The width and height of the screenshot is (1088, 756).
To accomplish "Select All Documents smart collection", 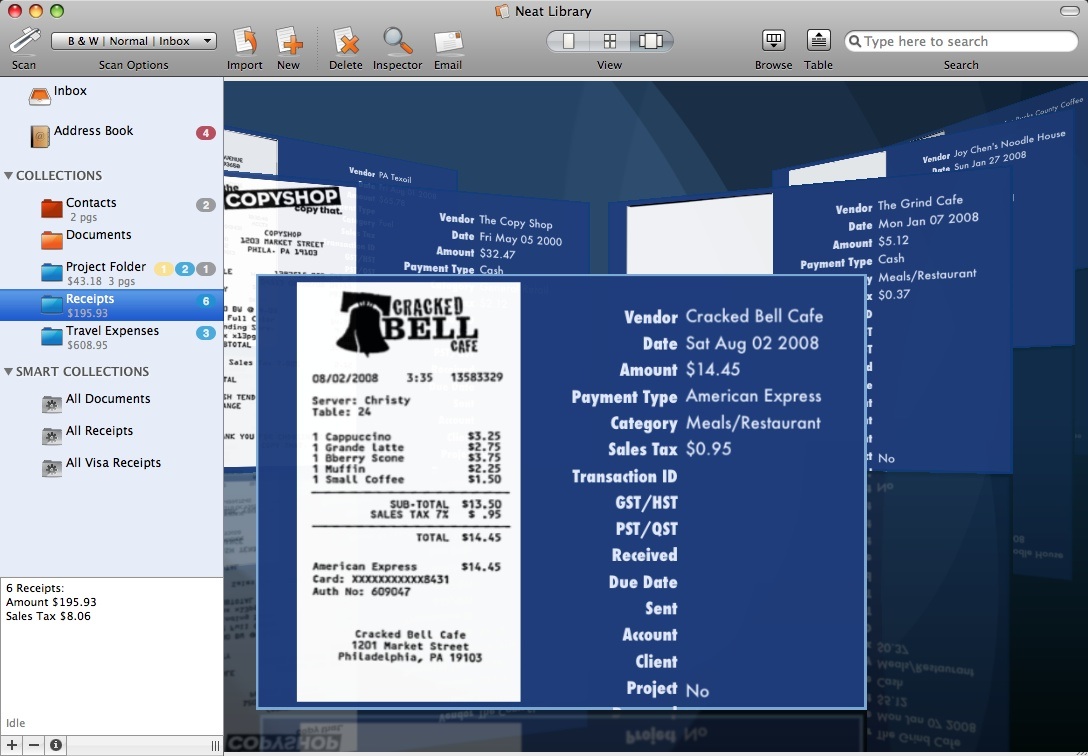I will pyautogui.click(x=112, y=402).
